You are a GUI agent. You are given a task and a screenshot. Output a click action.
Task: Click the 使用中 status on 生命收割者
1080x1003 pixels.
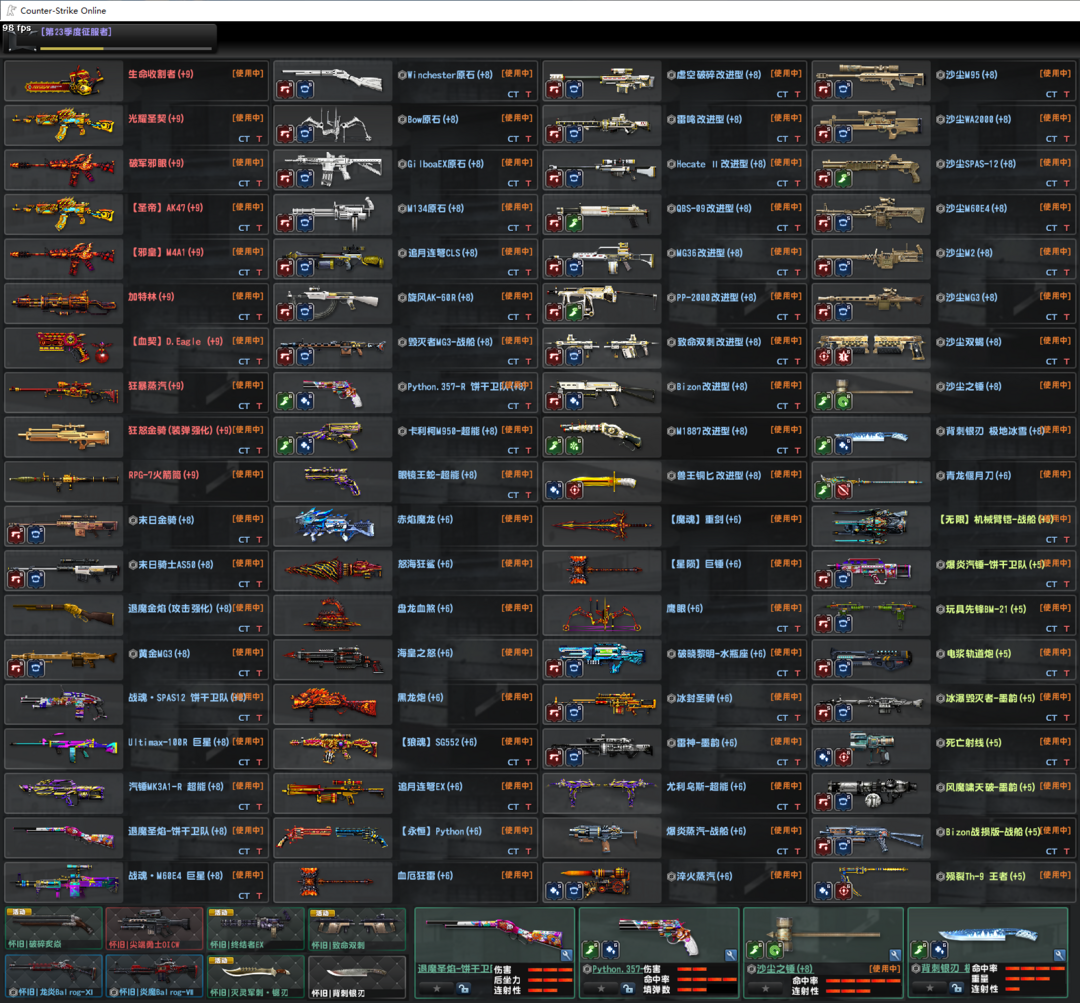tap(248, 73)
